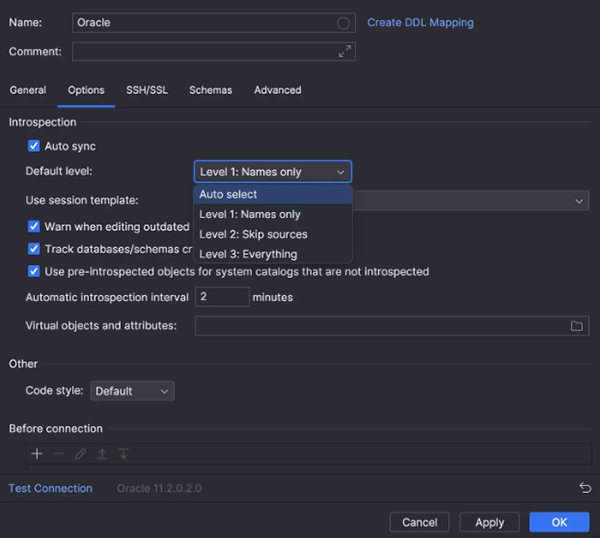This screenshot has height=538, width=600.
Task: Go to the Advanced tab
Action: pyautogui.click(x=278, y=90)
